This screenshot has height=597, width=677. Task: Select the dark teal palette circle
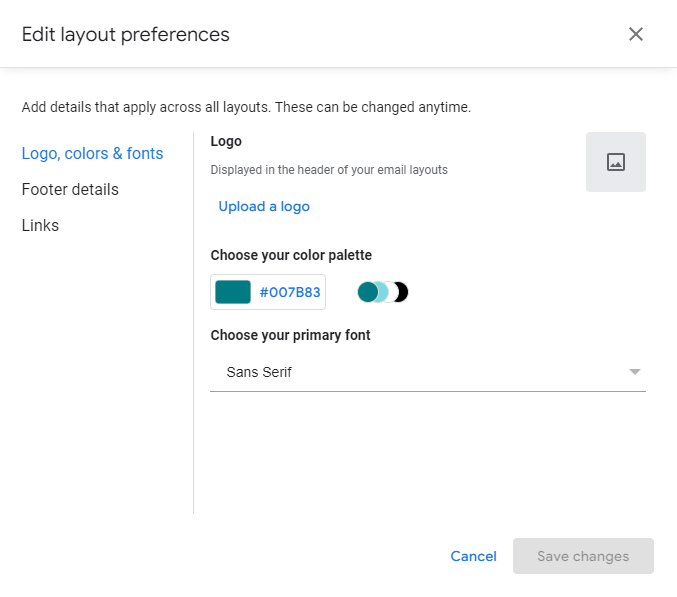coord(367,292)
